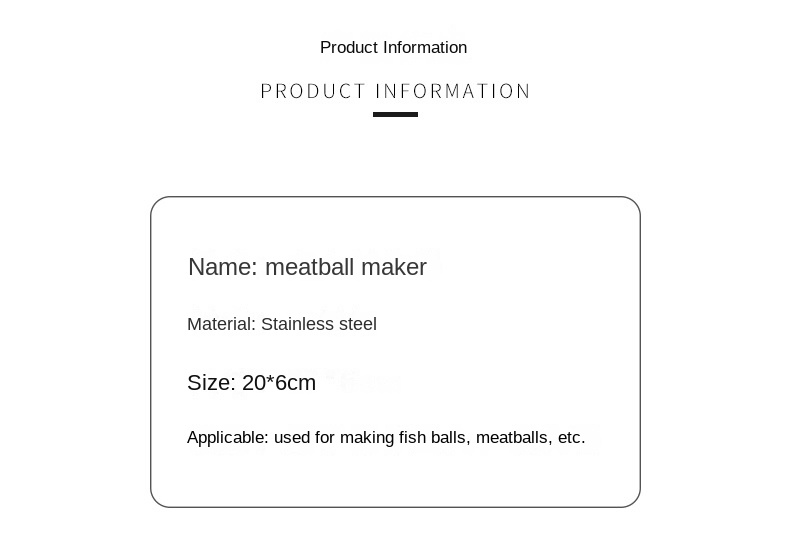Click the word "meatball" in the Name line
Image resolution: width=790 pixels, height=540 pixels.
pyautogui.click(x=309, y=267)
